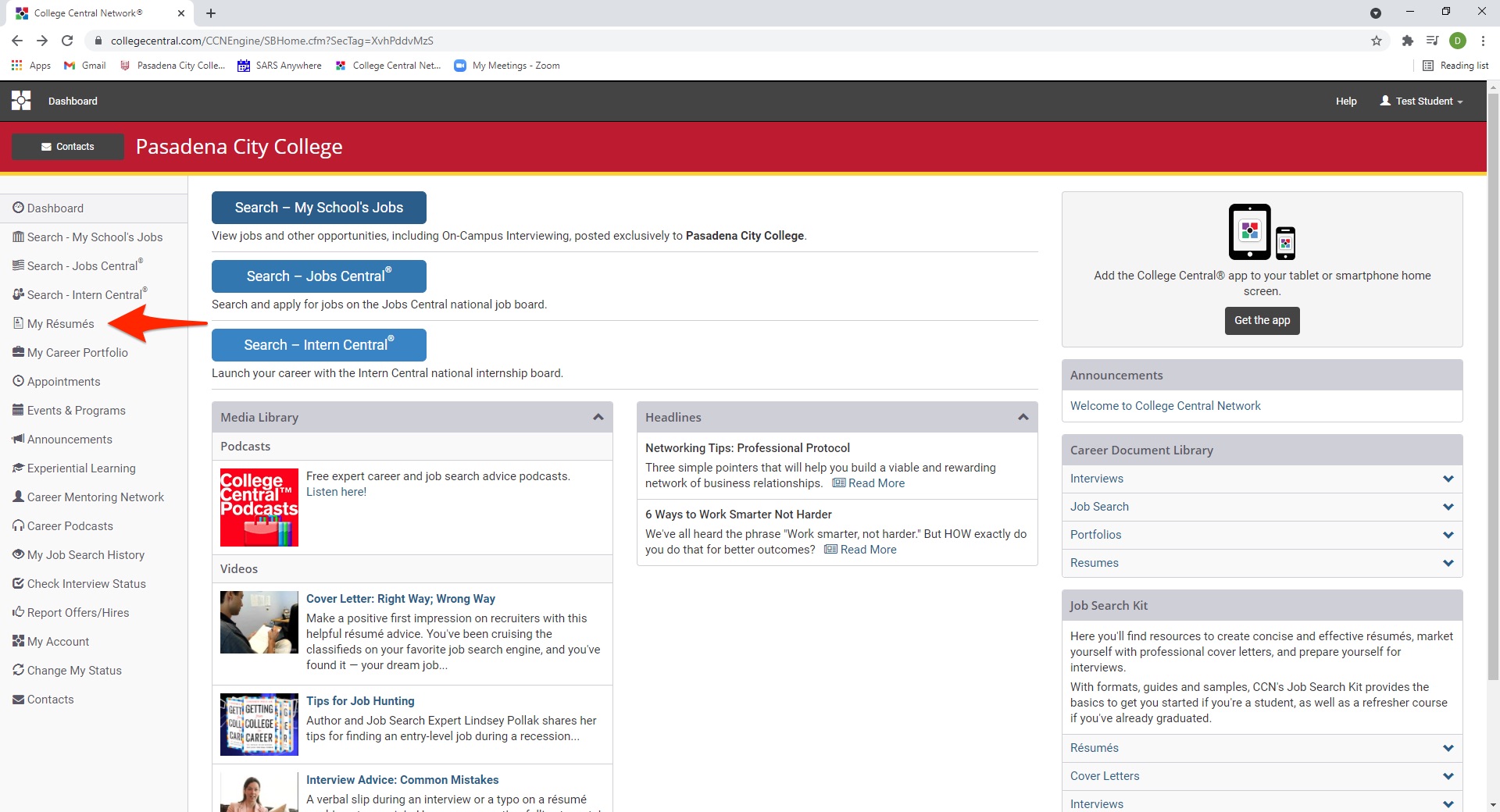Click the College Central logo icon
1500x812 pixels.
point(21,101)
